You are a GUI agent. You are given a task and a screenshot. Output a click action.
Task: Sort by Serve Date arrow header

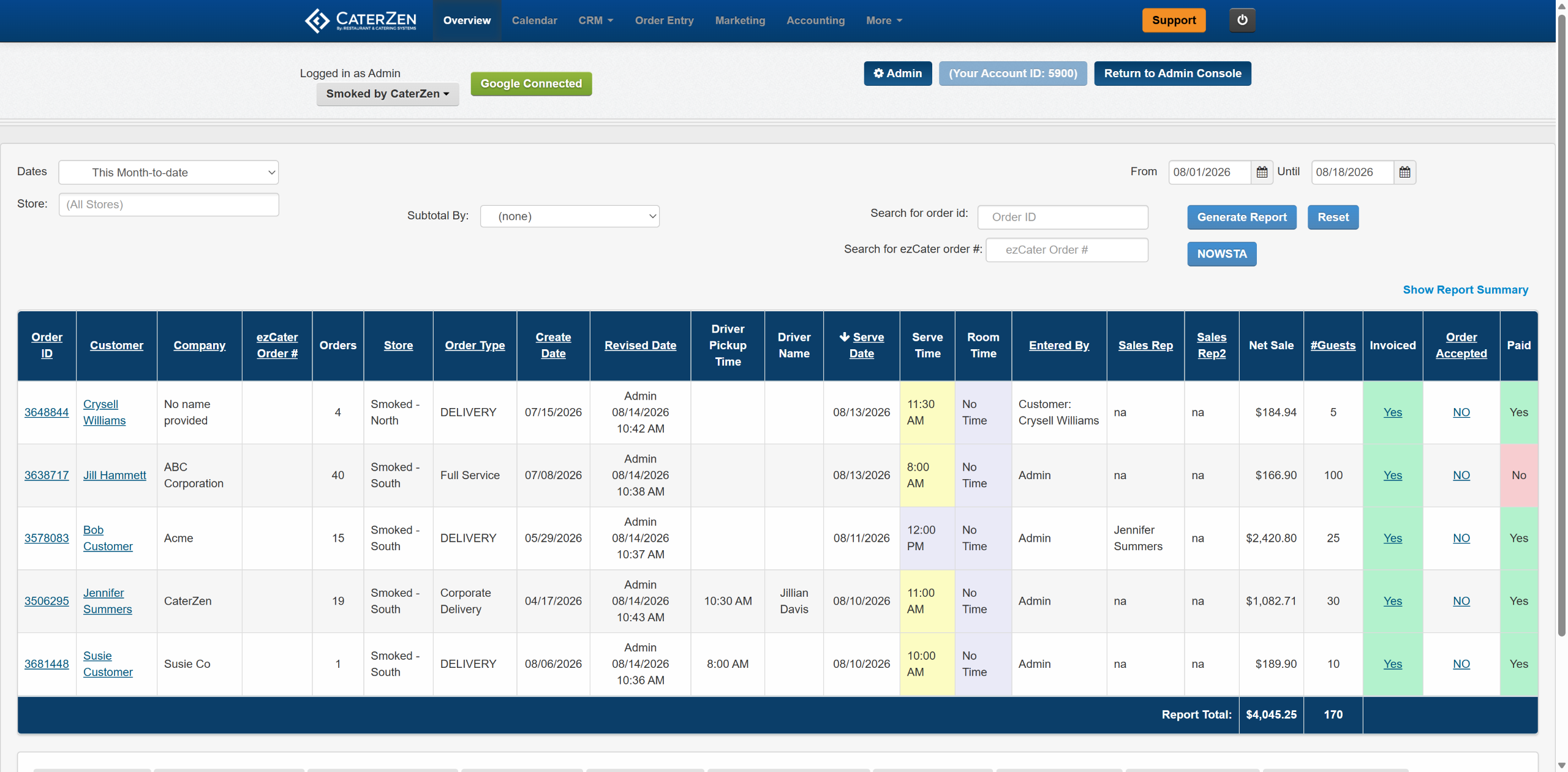click(861, 345)
